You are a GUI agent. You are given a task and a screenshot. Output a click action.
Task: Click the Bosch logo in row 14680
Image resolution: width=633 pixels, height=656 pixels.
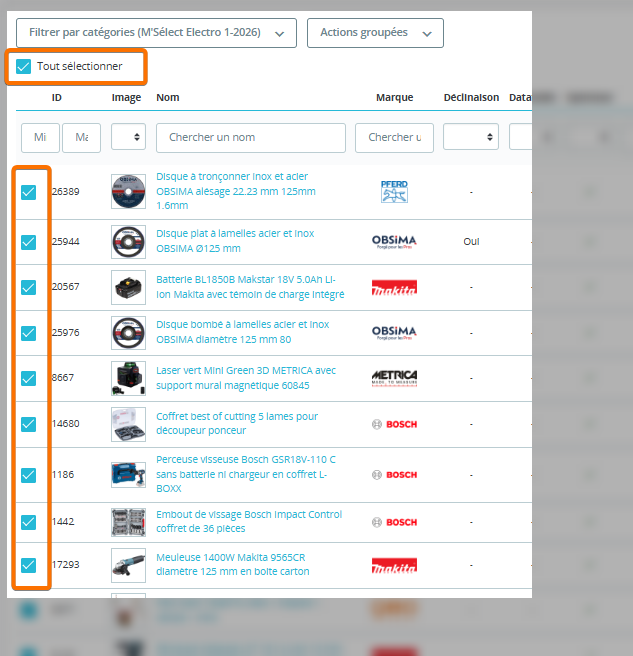click(394, 424)
